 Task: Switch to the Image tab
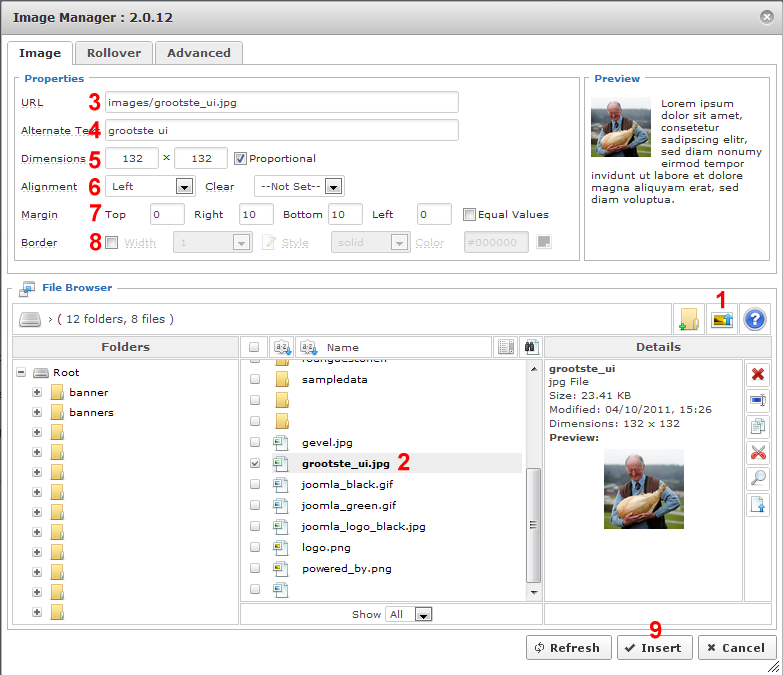(x=40, y=53)
